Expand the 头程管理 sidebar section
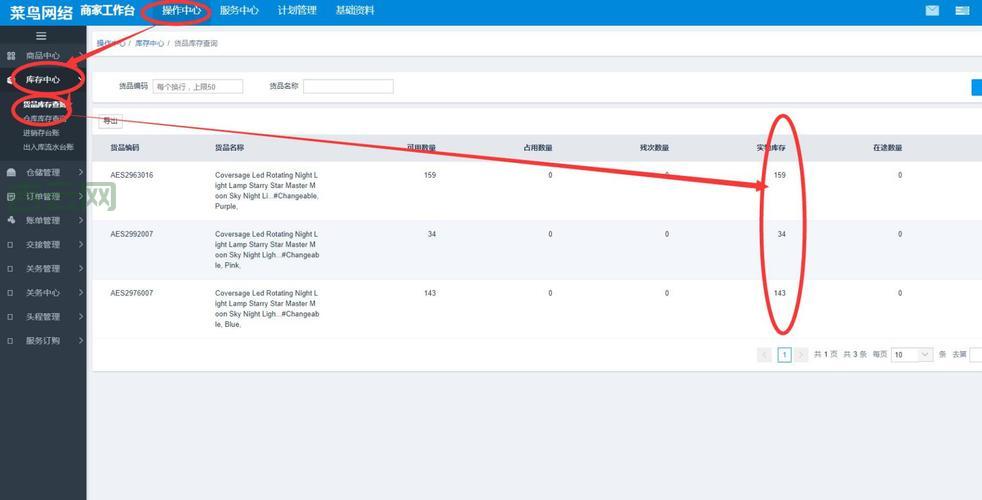 (43, 317)
